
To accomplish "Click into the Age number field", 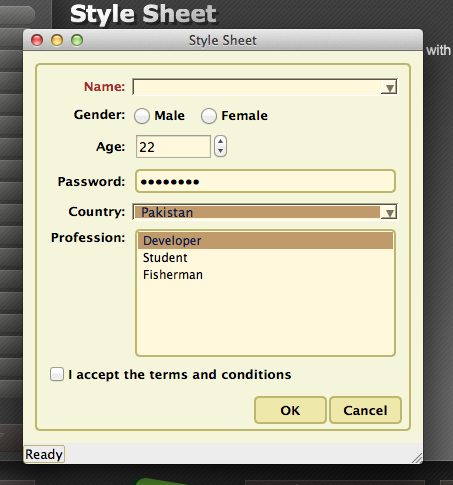I will click(x=173, y=146).
